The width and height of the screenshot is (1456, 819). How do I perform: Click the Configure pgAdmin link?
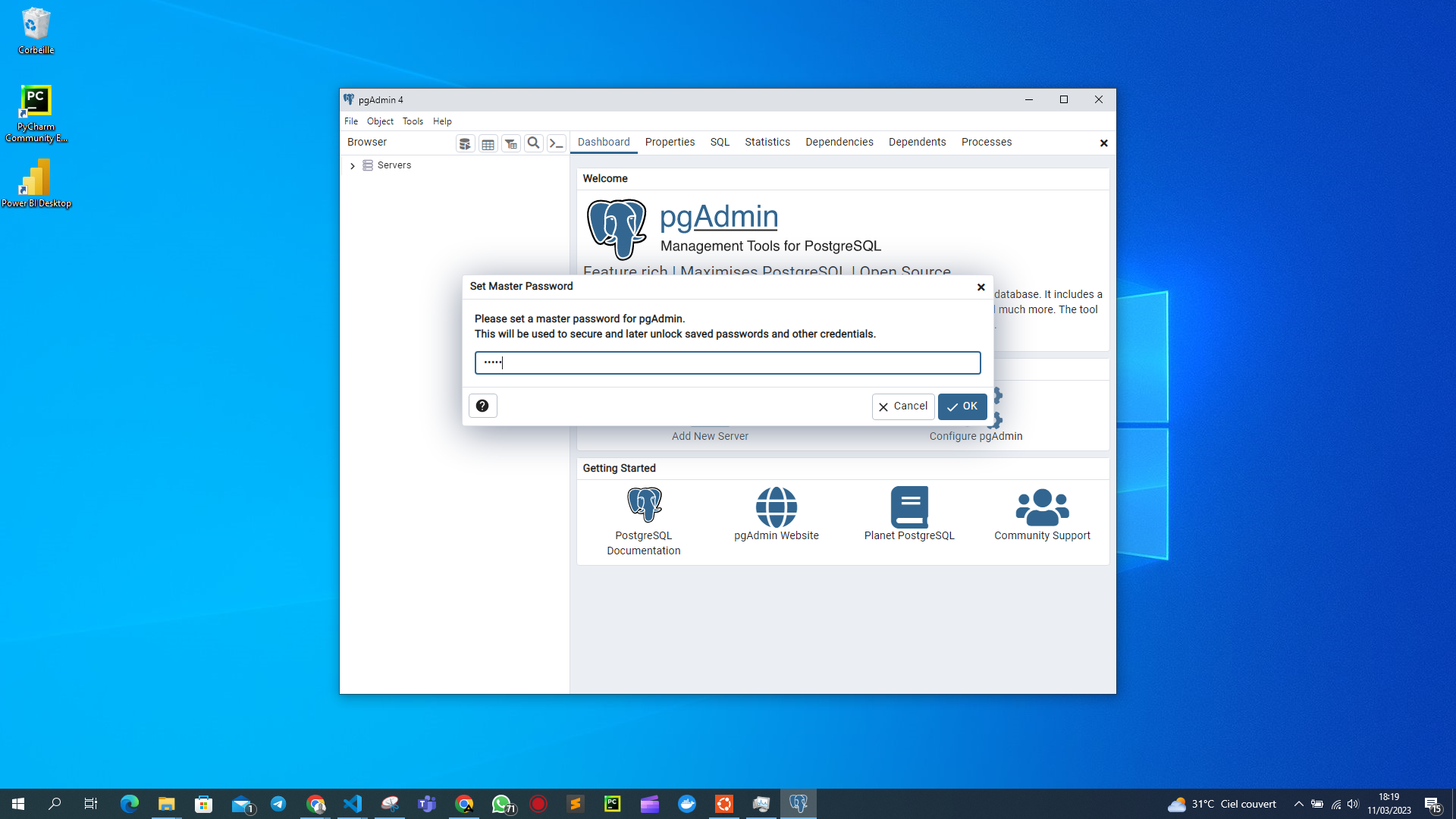click(x=976, y=436)
